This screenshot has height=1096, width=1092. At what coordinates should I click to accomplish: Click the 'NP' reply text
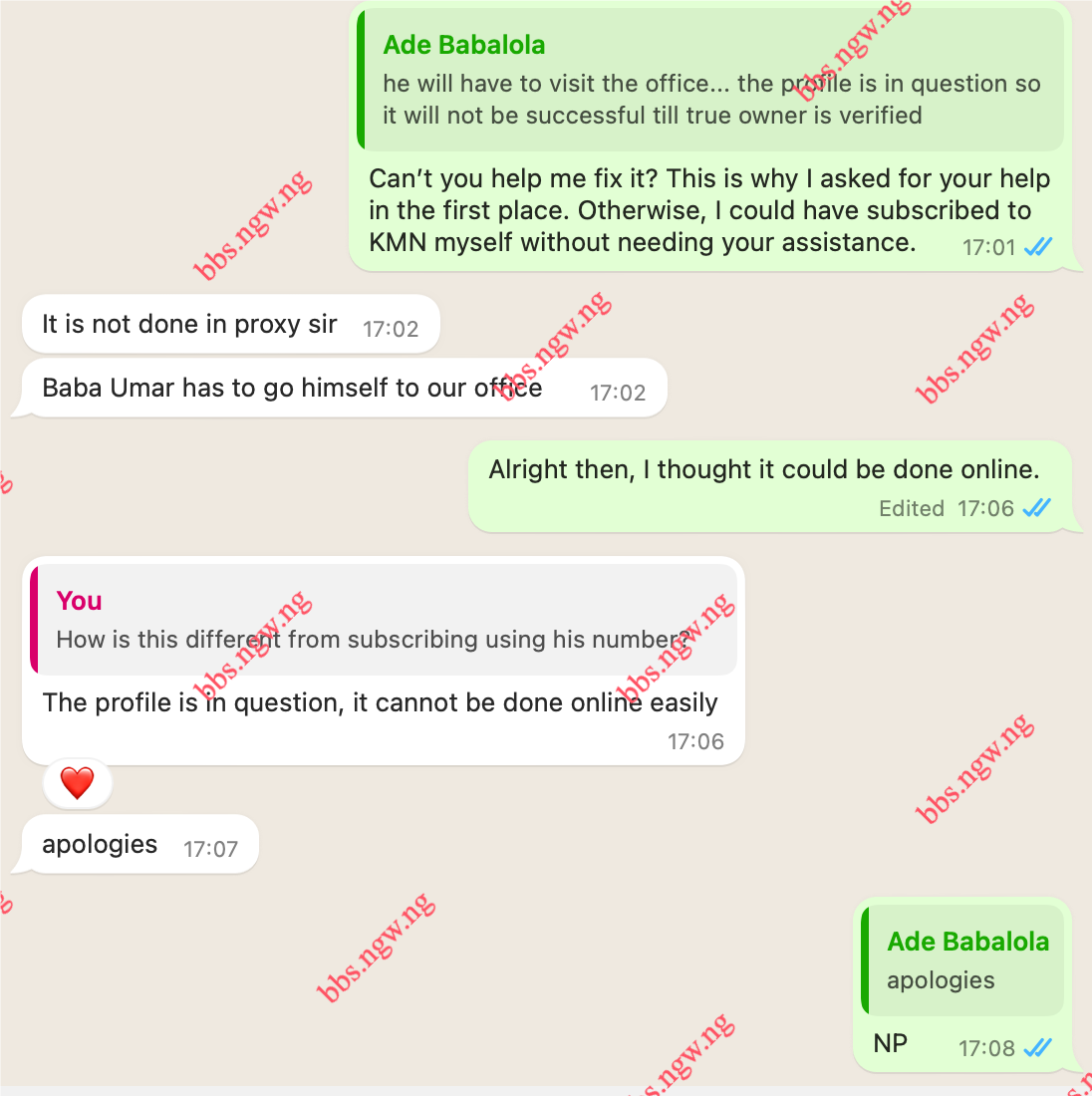pos(891,1043)
